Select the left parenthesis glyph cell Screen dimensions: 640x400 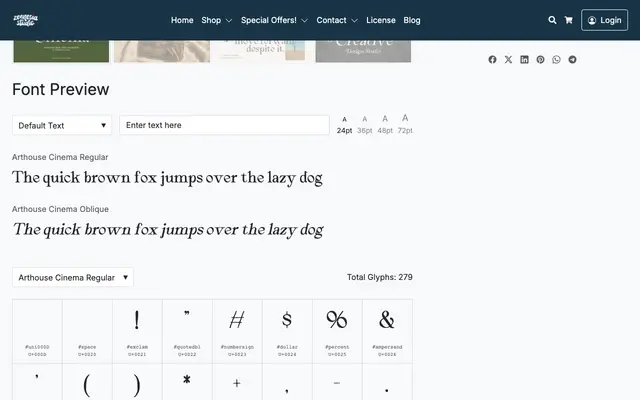click(87, 382)
